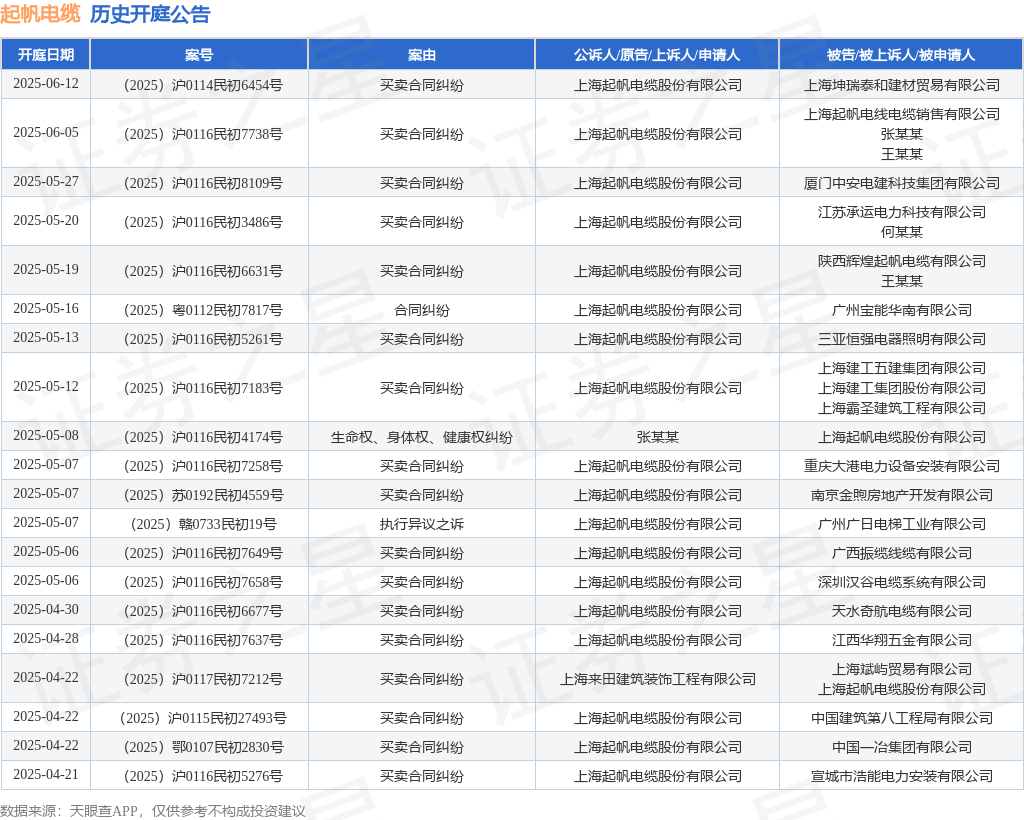The image size is (1024, 820).
Task: Click the 历史开庭公告 heading
Action: (x=150, y=14)
